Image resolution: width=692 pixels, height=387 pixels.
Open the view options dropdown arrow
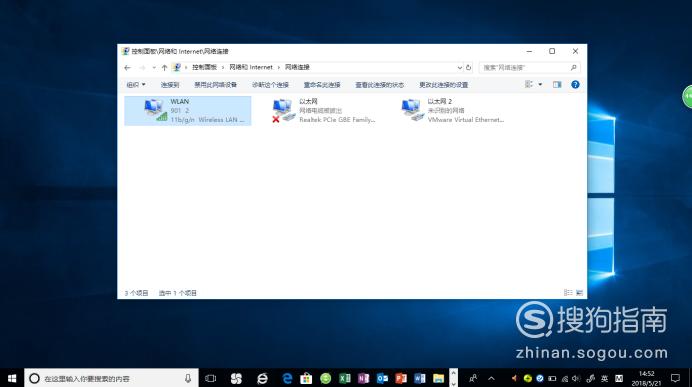pos(540,84)
